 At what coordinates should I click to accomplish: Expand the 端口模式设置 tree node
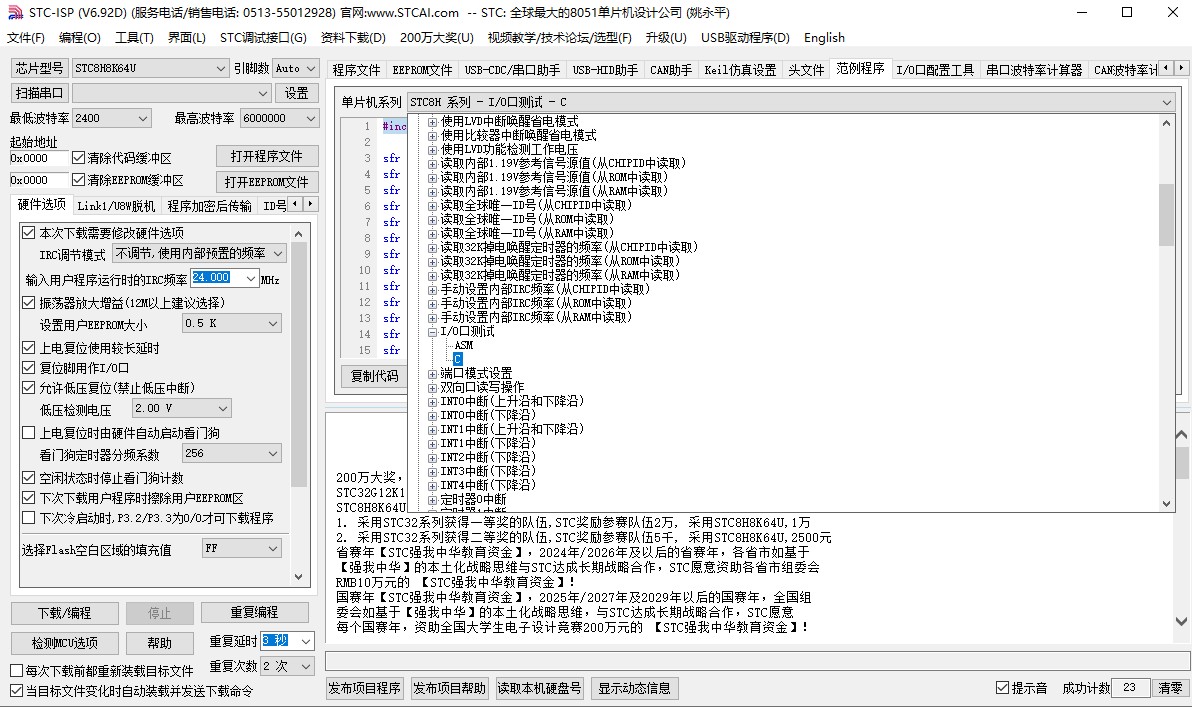pos(433,373)
